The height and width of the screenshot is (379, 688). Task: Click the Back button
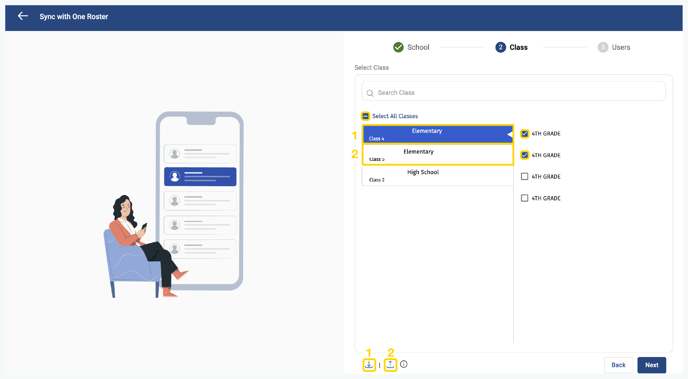pyautogui.click(x=618, y=365)
